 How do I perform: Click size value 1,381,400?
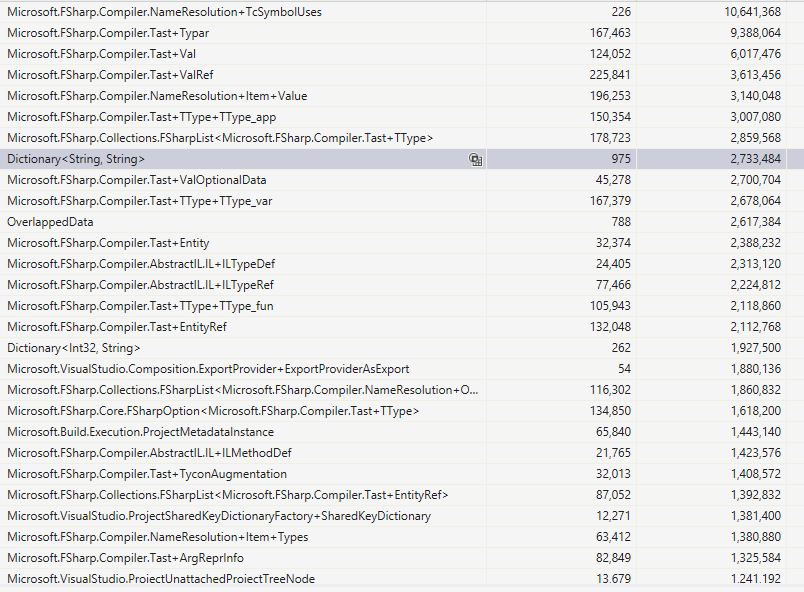click(756, 516)
